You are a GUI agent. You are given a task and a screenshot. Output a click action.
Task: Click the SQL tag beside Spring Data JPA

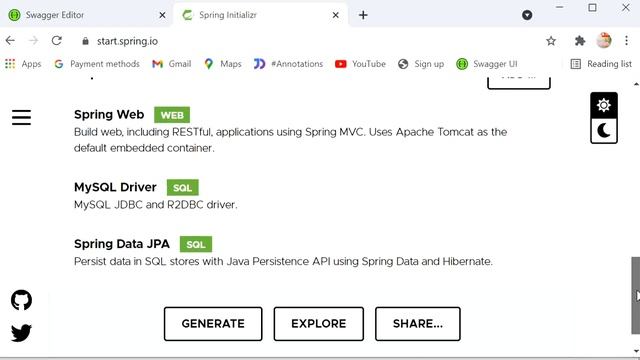click(196, 244)
